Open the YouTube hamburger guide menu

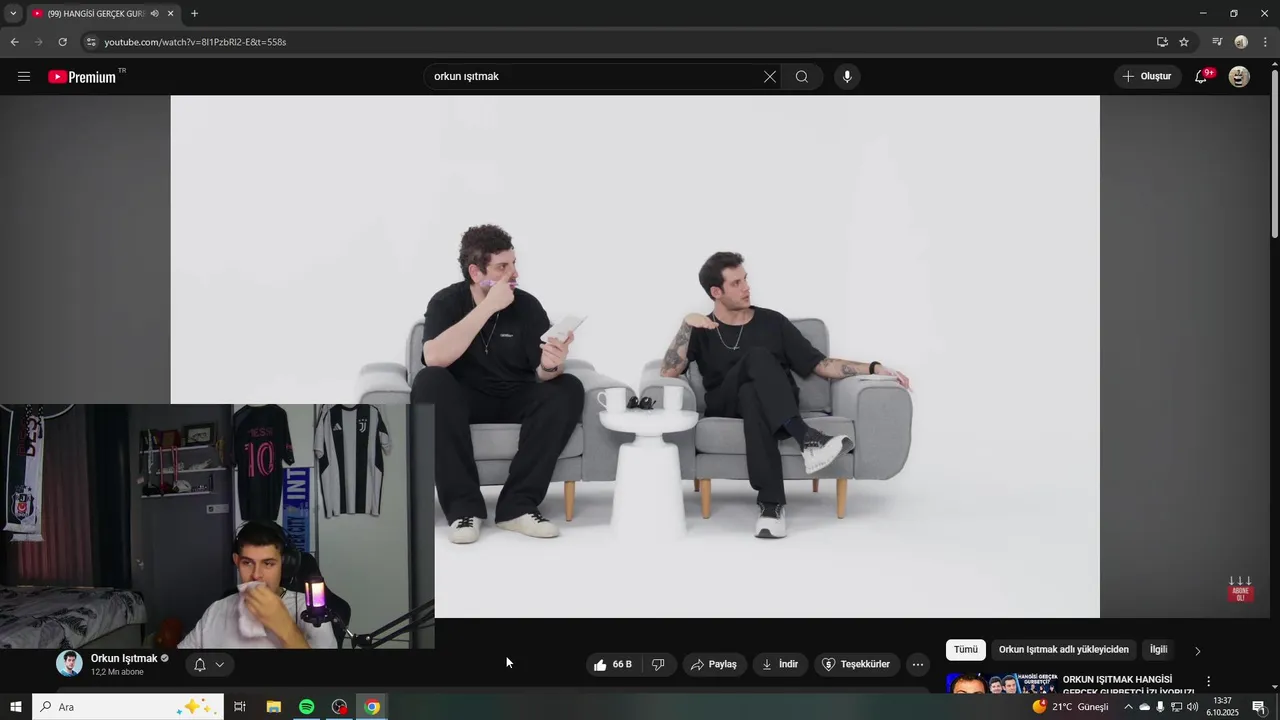click(x=24, y=77)
